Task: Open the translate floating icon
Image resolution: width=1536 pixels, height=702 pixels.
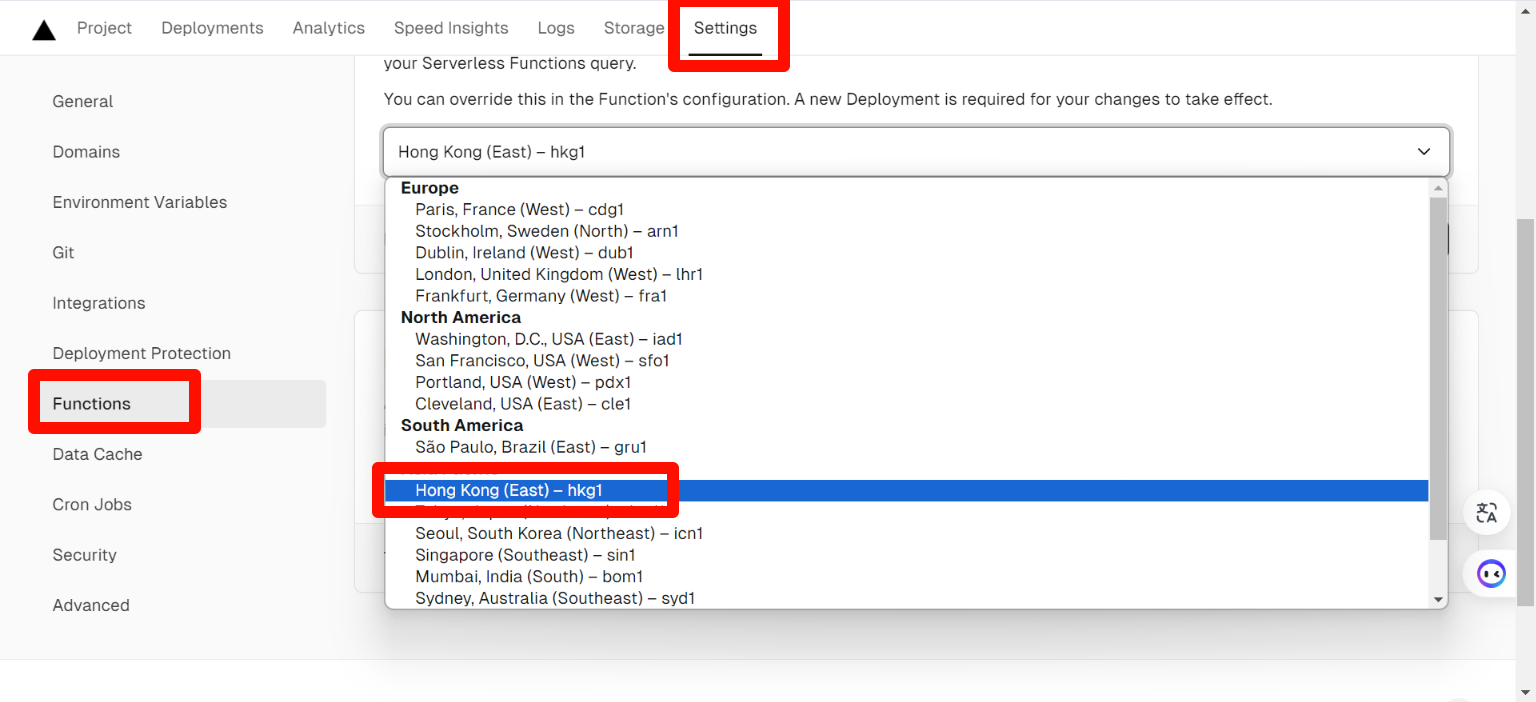Action: pyautogui.click(x=1486, y=513)
